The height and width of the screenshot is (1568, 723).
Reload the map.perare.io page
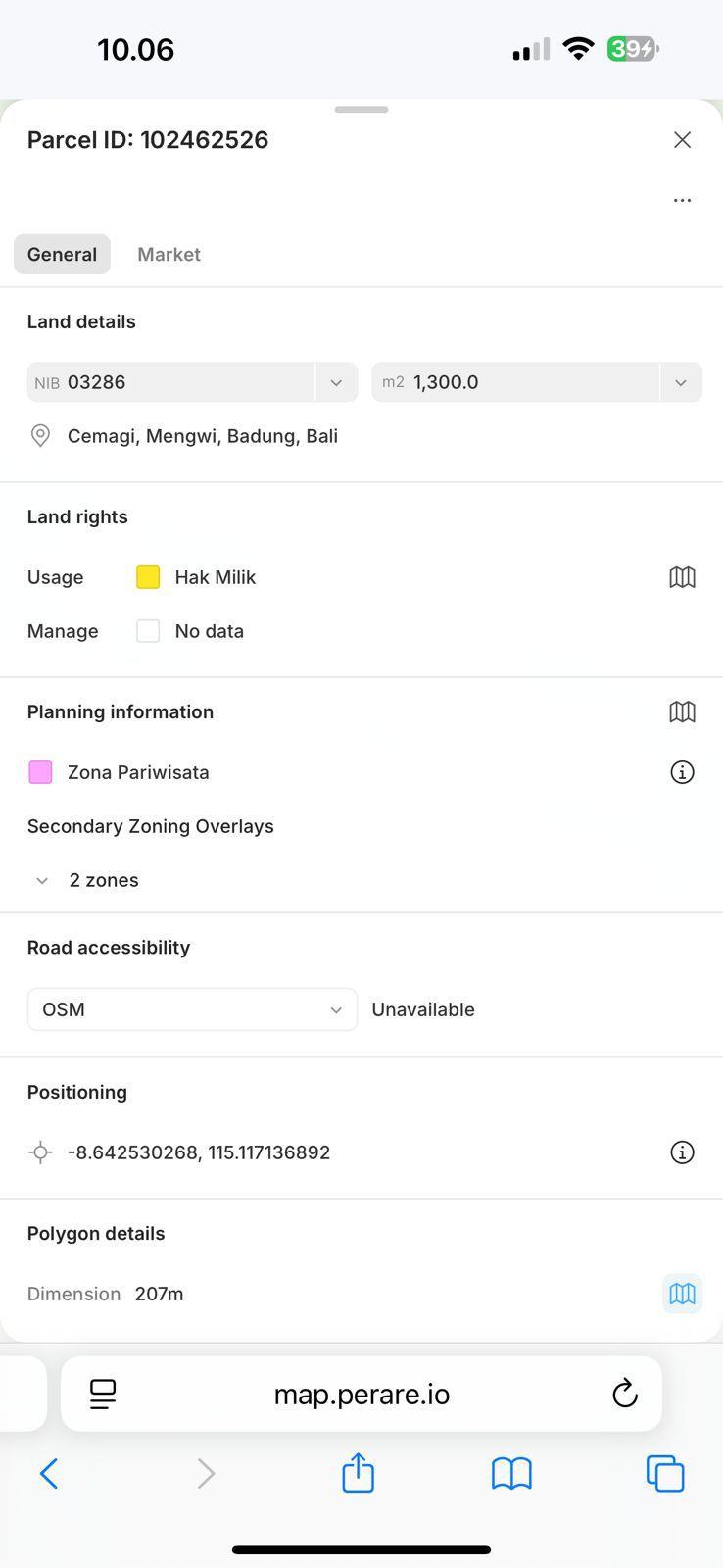pos(625,1394)
